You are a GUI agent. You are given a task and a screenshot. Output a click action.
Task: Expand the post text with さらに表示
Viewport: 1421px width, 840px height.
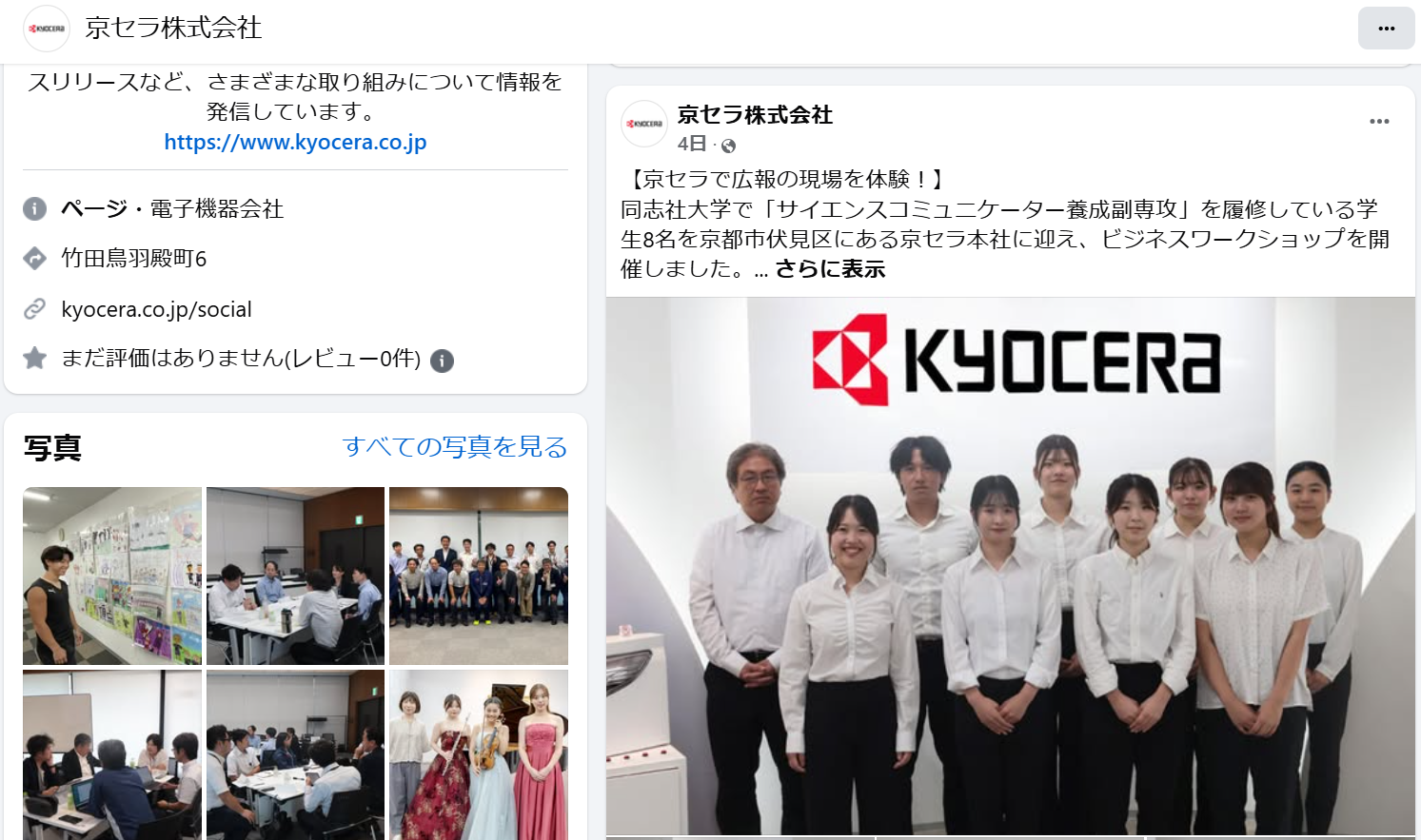[x=830, y=269]
